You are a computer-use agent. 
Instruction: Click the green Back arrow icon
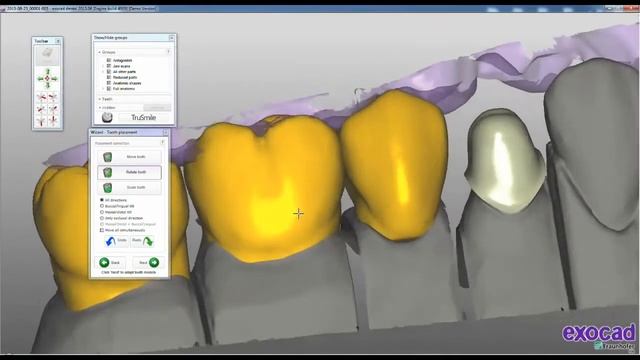pyautogui.click(x=104, y=262)
